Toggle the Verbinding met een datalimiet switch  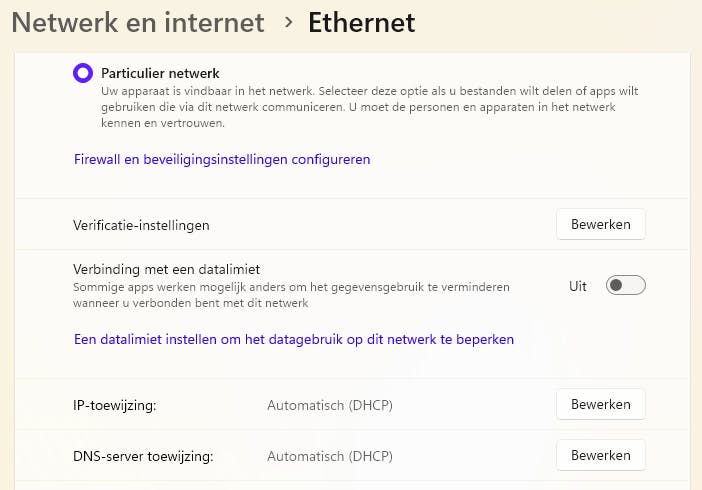pos(626,286)
